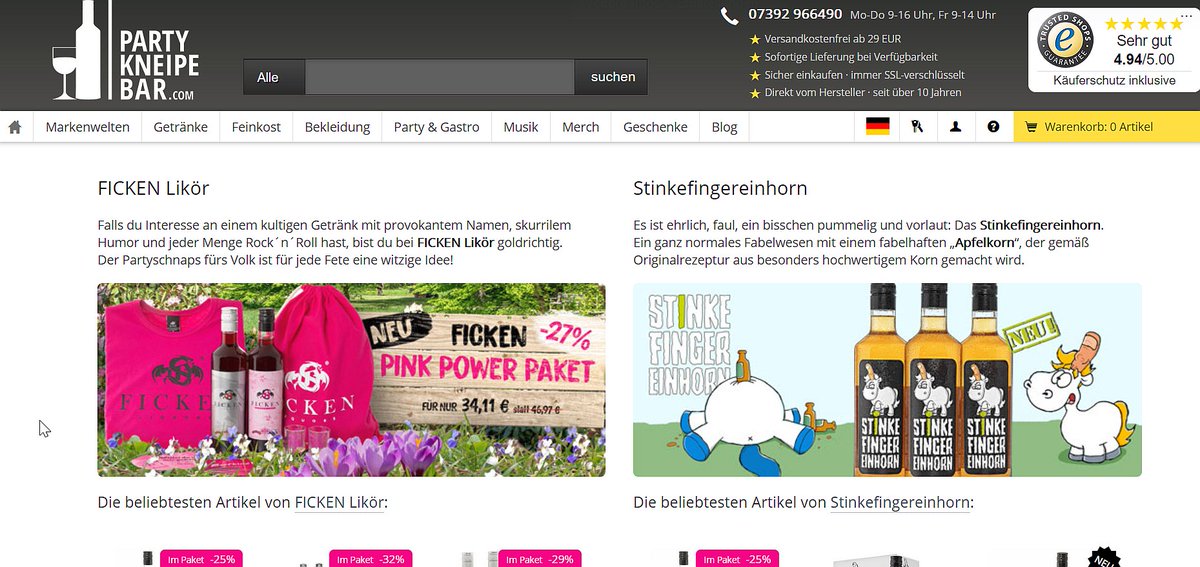Switch language via the German flag
Screen dimensions: 1200x567
[878, 127]
